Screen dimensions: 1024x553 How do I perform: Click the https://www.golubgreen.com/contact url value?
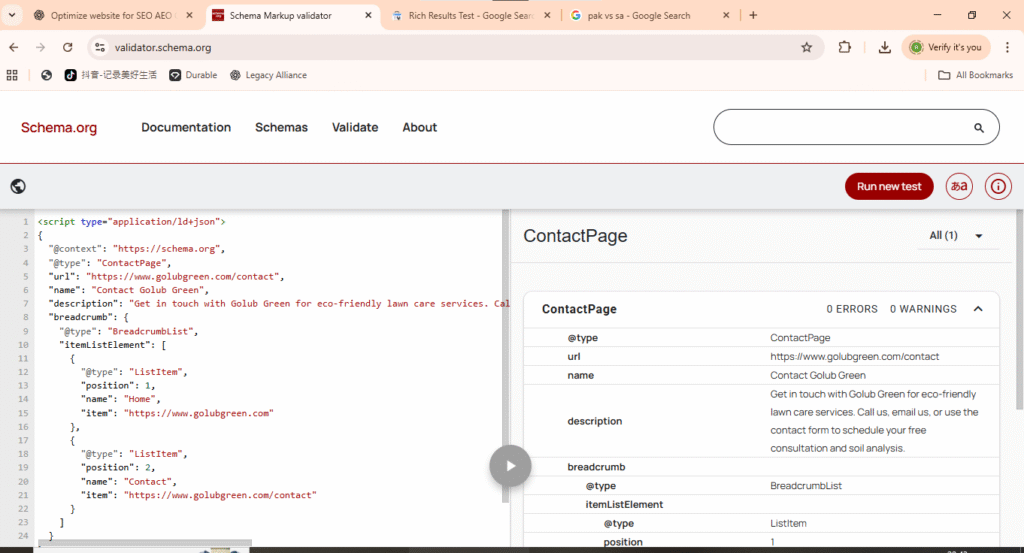pos(854,356)
